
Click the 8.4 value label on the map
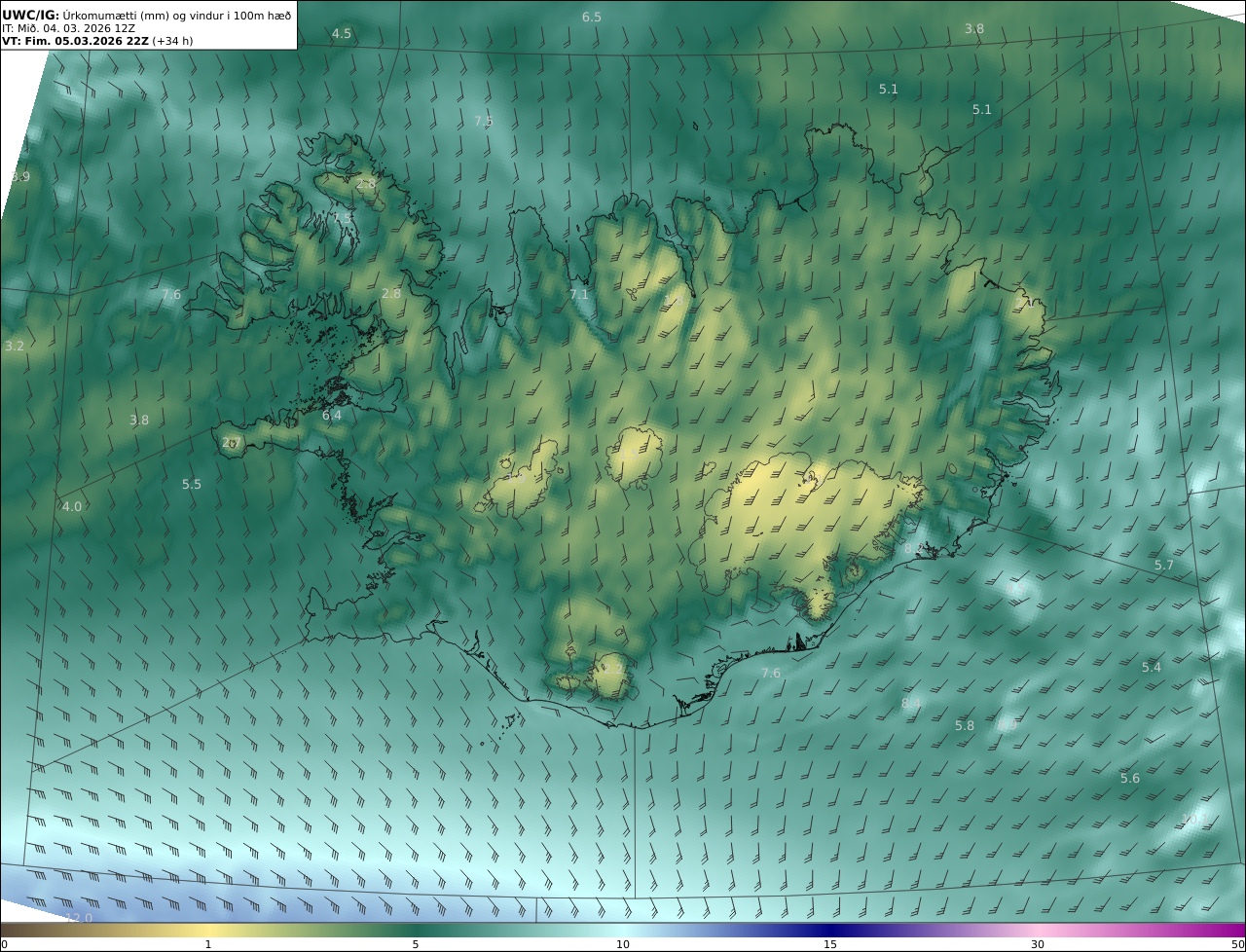click(x=911, y=704)
